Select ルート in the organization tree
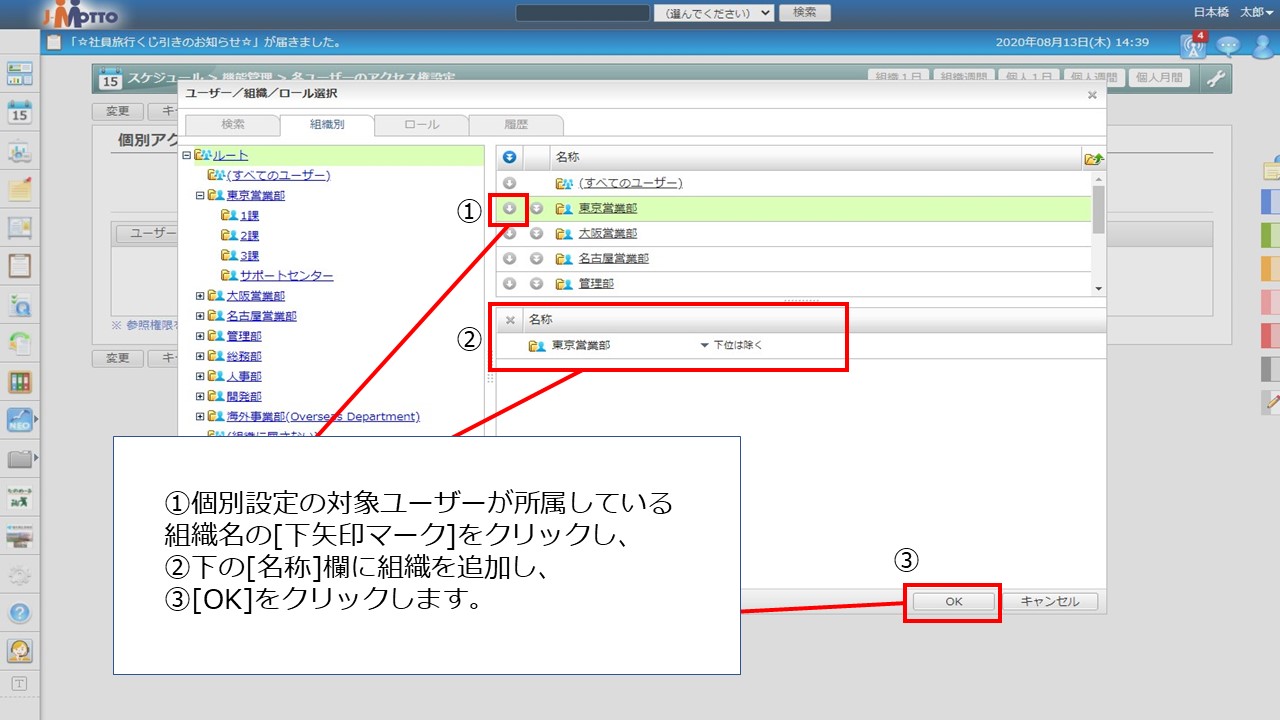The image size is (1280, 720). pyautogui.click(x=230, y=155)
